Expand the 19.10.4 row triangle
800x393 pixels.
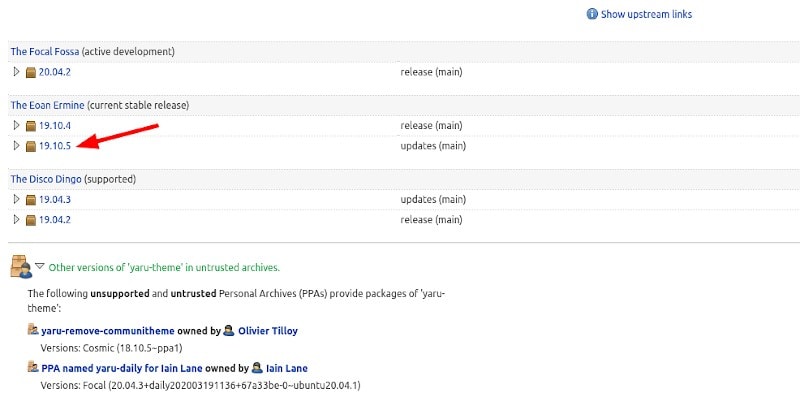[16, 125]
